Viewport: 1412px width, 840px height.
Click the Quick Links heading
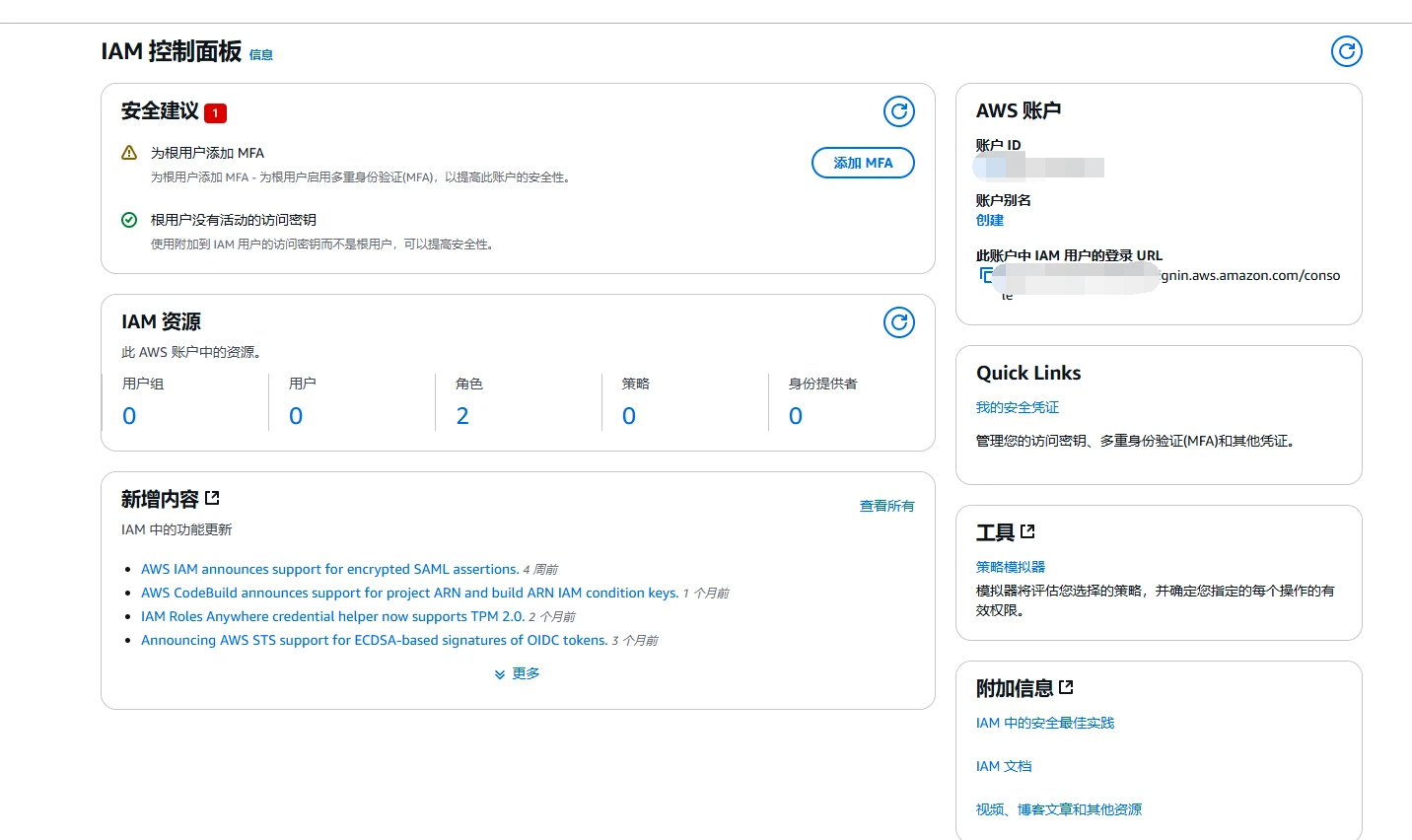click(x=1028, y=373)
